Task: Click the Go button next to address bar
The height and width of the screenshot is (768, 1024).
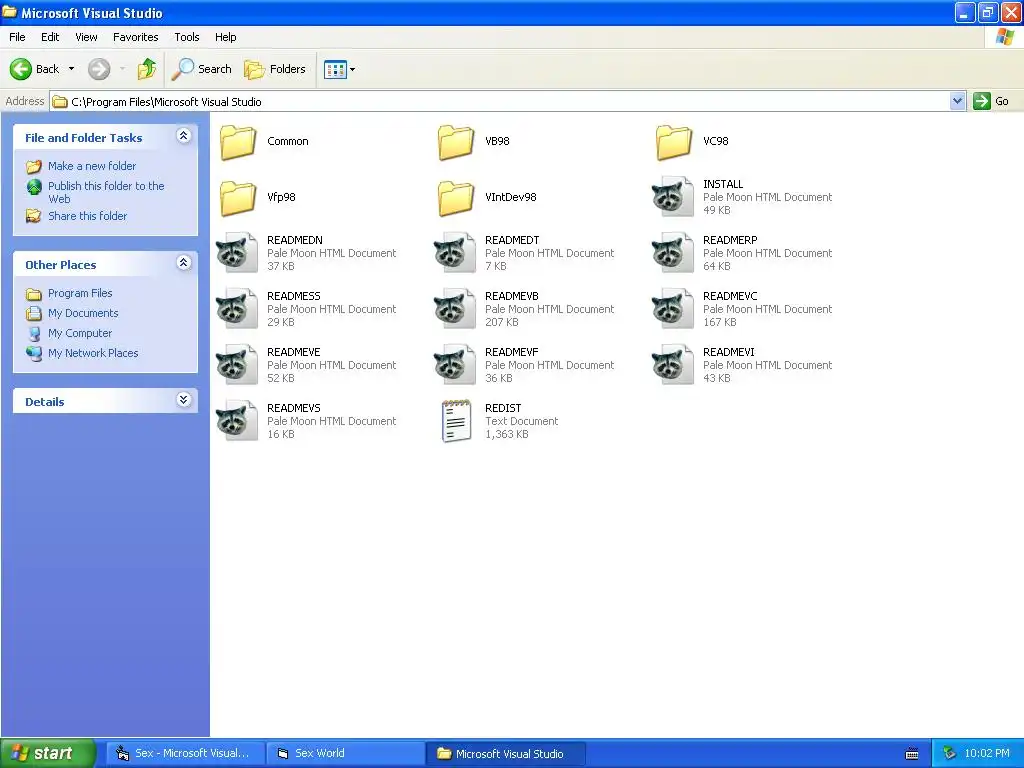Action: [x=991, y=101]
